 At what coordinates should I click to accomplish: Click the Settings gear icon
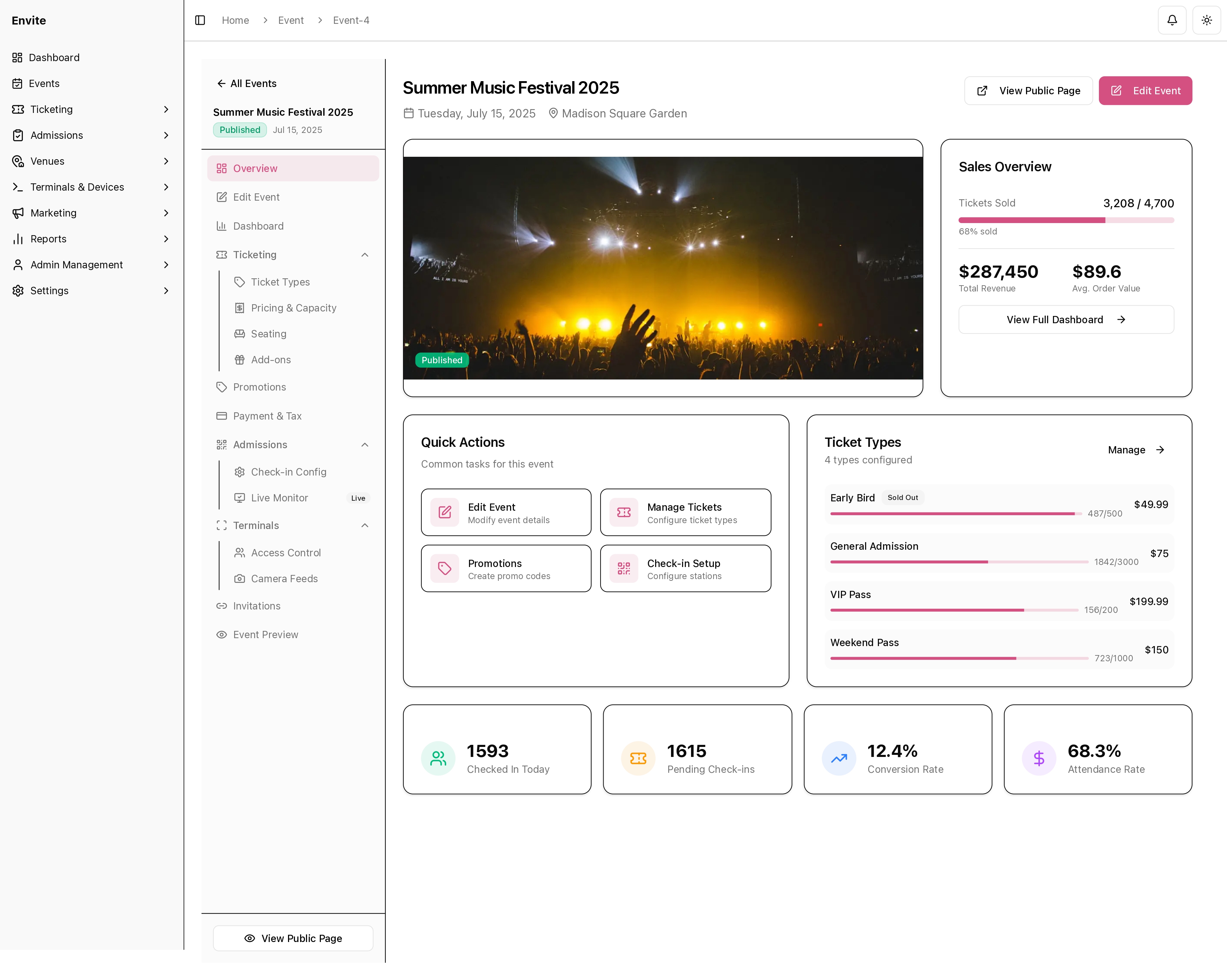[18, 291]
